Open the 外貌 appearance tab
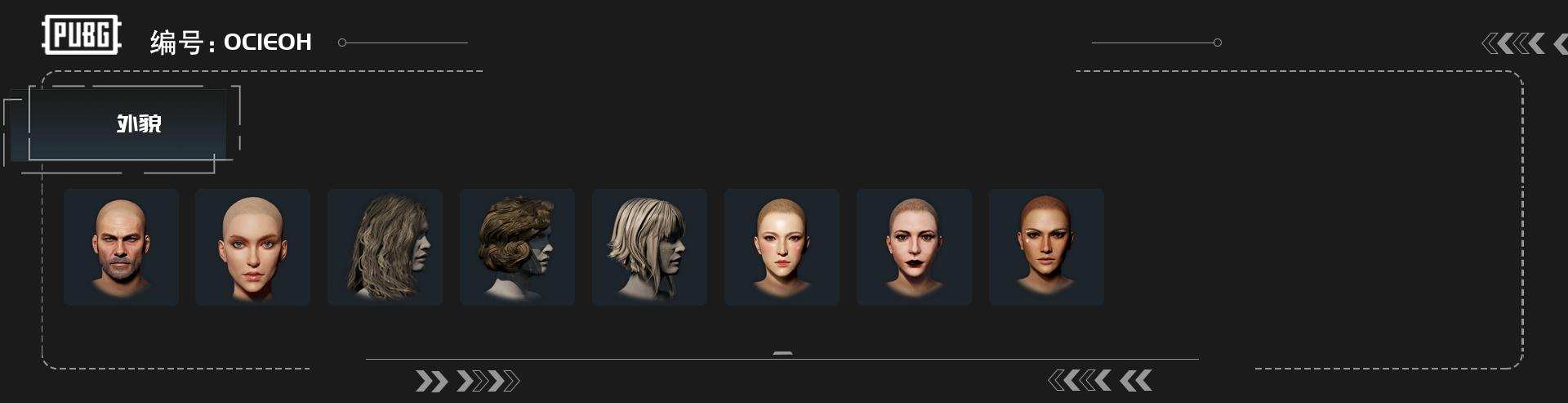This screenshot has height=403, width=1568. 127,124
